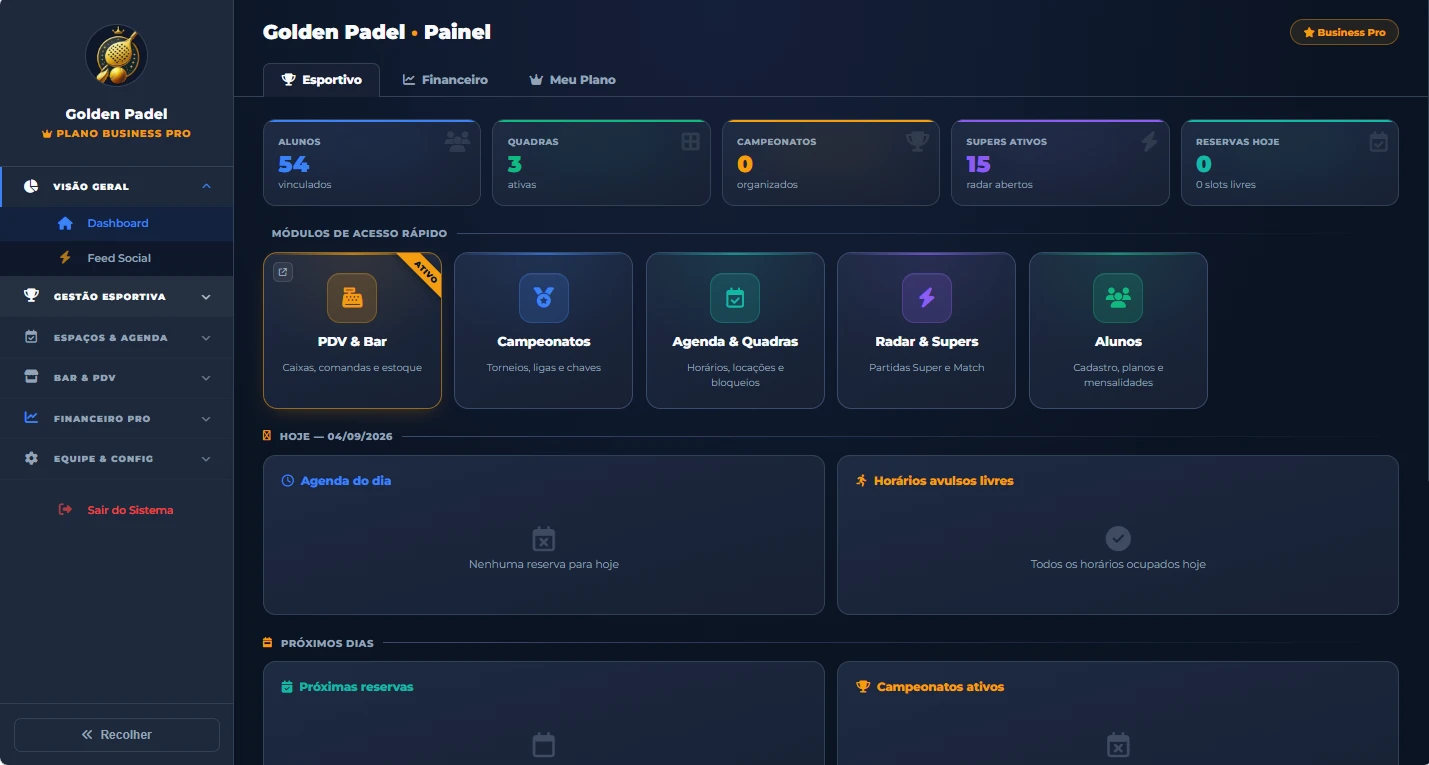Open PDV & Bar external link icon
The height and width of the screenshot is (765, 1429).
click(283, 272)
